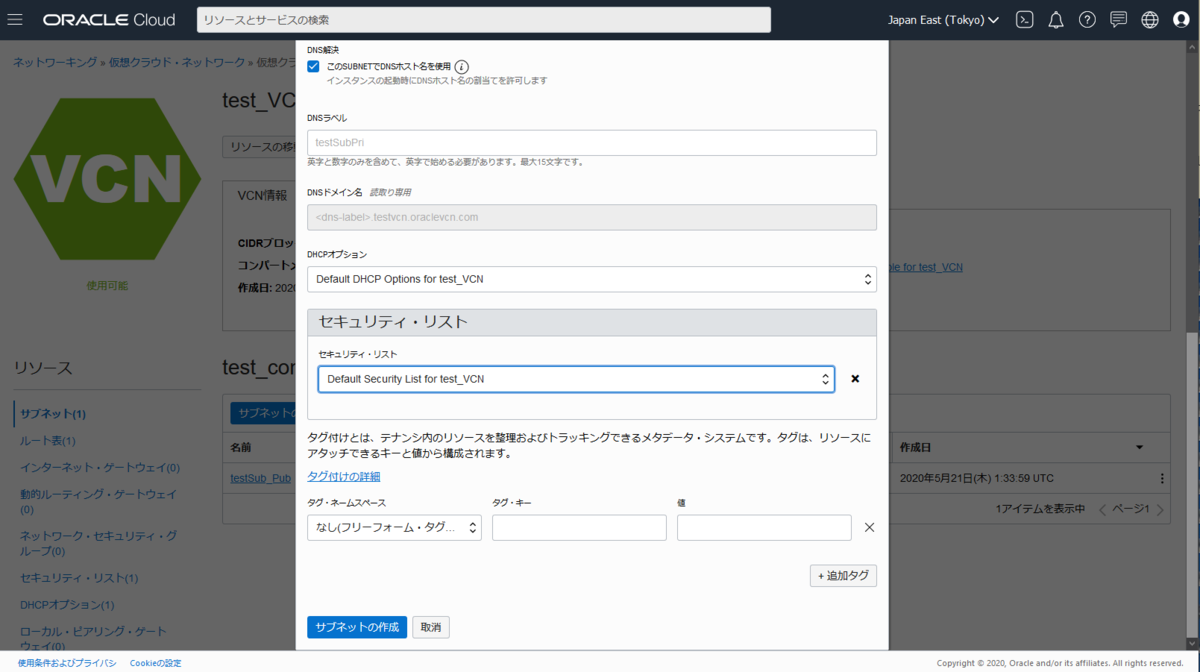Click the Cancel button in dialog
1200x672 pixels.
431,627
